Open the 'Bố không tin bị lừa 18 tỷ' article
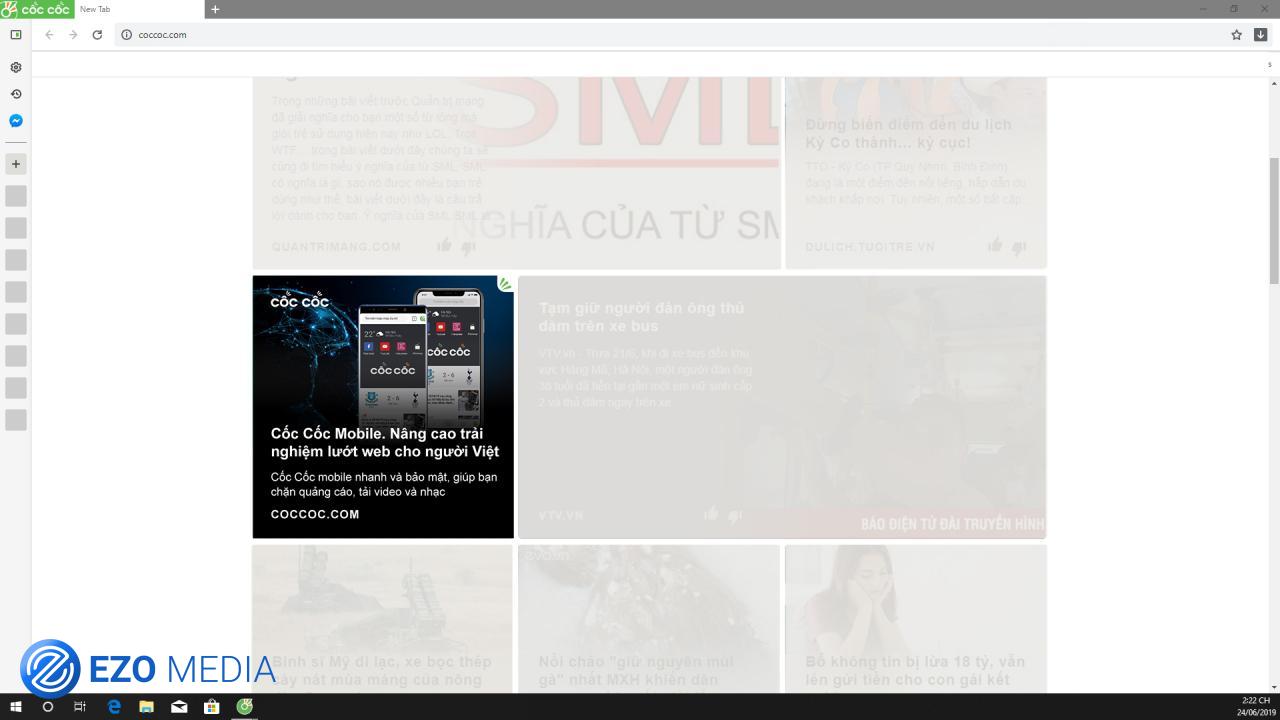Screen dimensions: 1280x720 (x=915, y=670)
